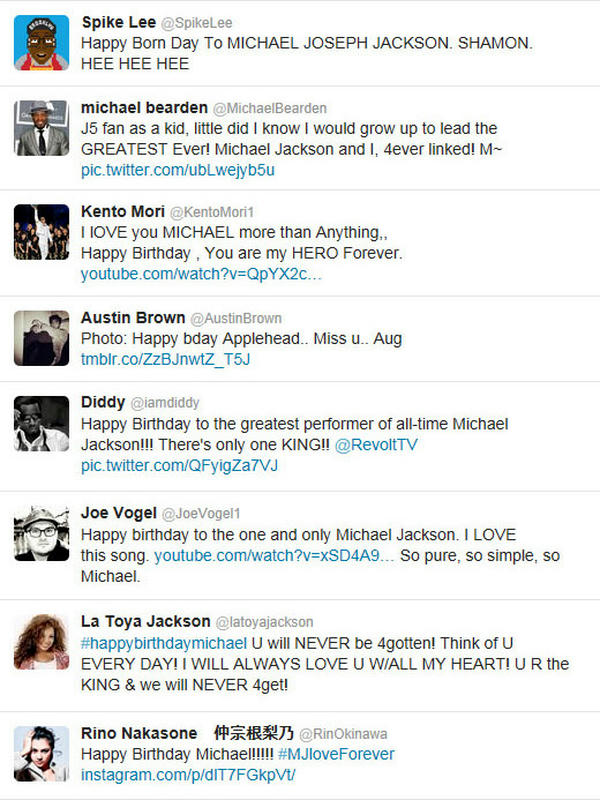Follow Kento Mori's youtube.com video link
600x800 pixels.
click(202, 274)
